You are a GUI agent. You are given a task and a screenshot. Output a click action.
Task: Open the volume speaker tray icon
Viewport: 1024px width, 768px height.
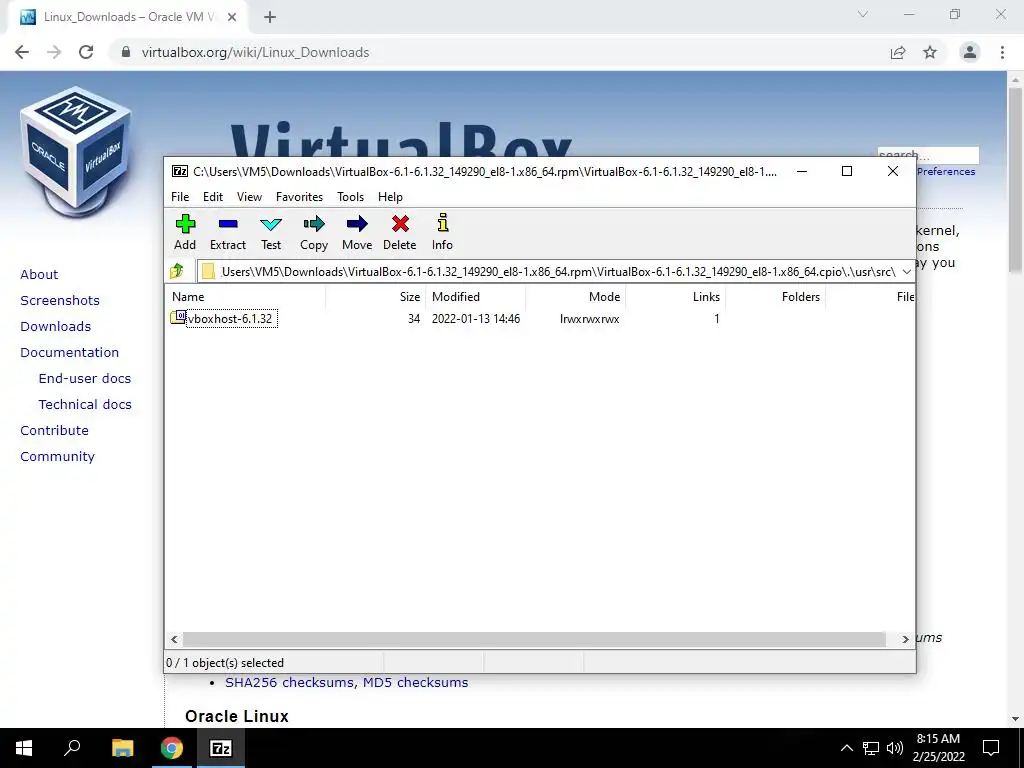895,748
